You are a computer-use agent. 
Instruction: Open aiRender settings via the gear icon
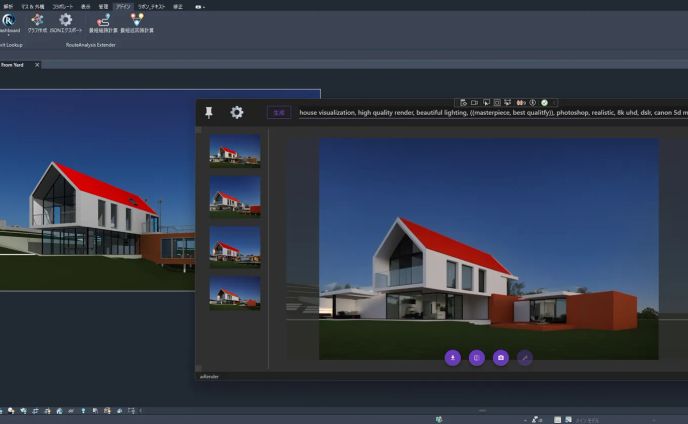point(236,112)
